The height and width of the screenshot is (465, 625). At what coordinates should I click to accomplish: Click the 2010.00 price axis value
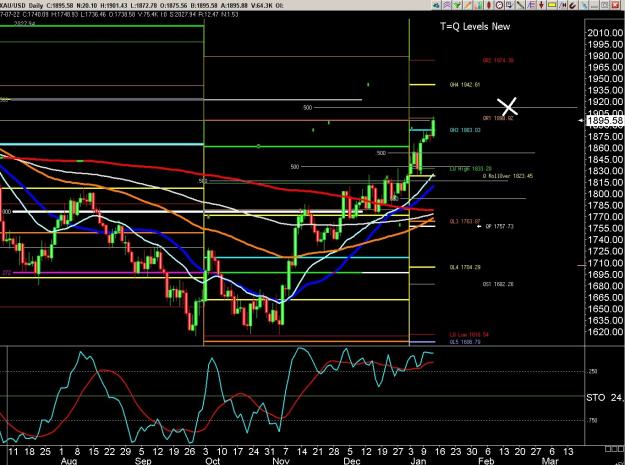click(x=605, y=33)
